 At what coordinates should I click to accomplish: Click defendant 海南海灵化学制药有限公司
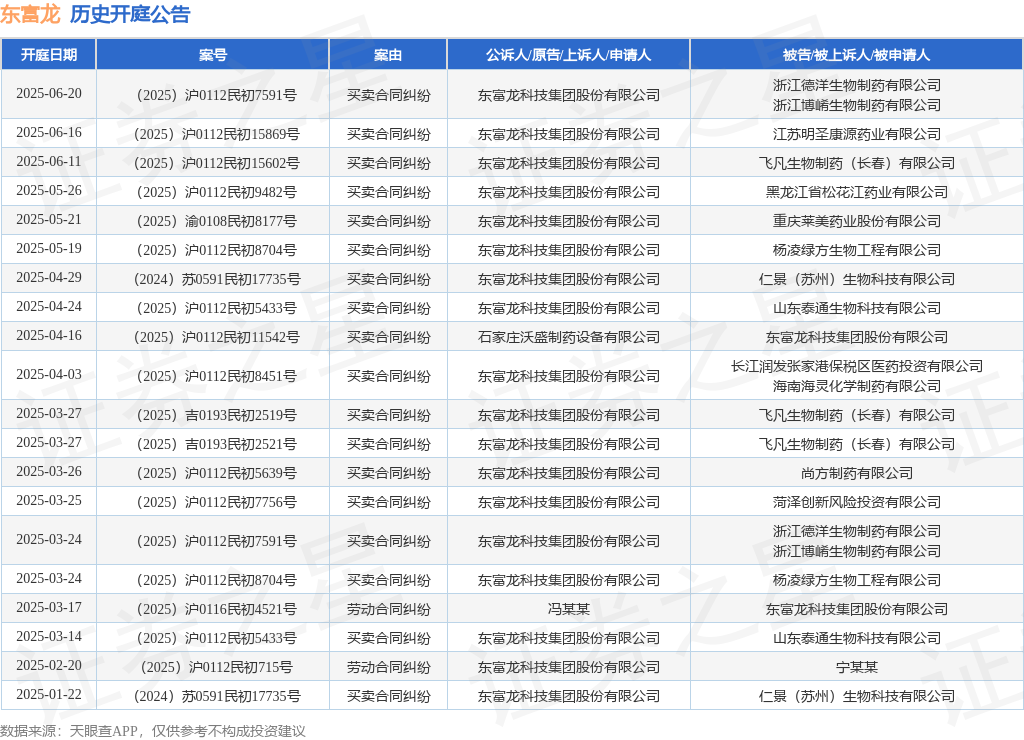tap(857, 387)
